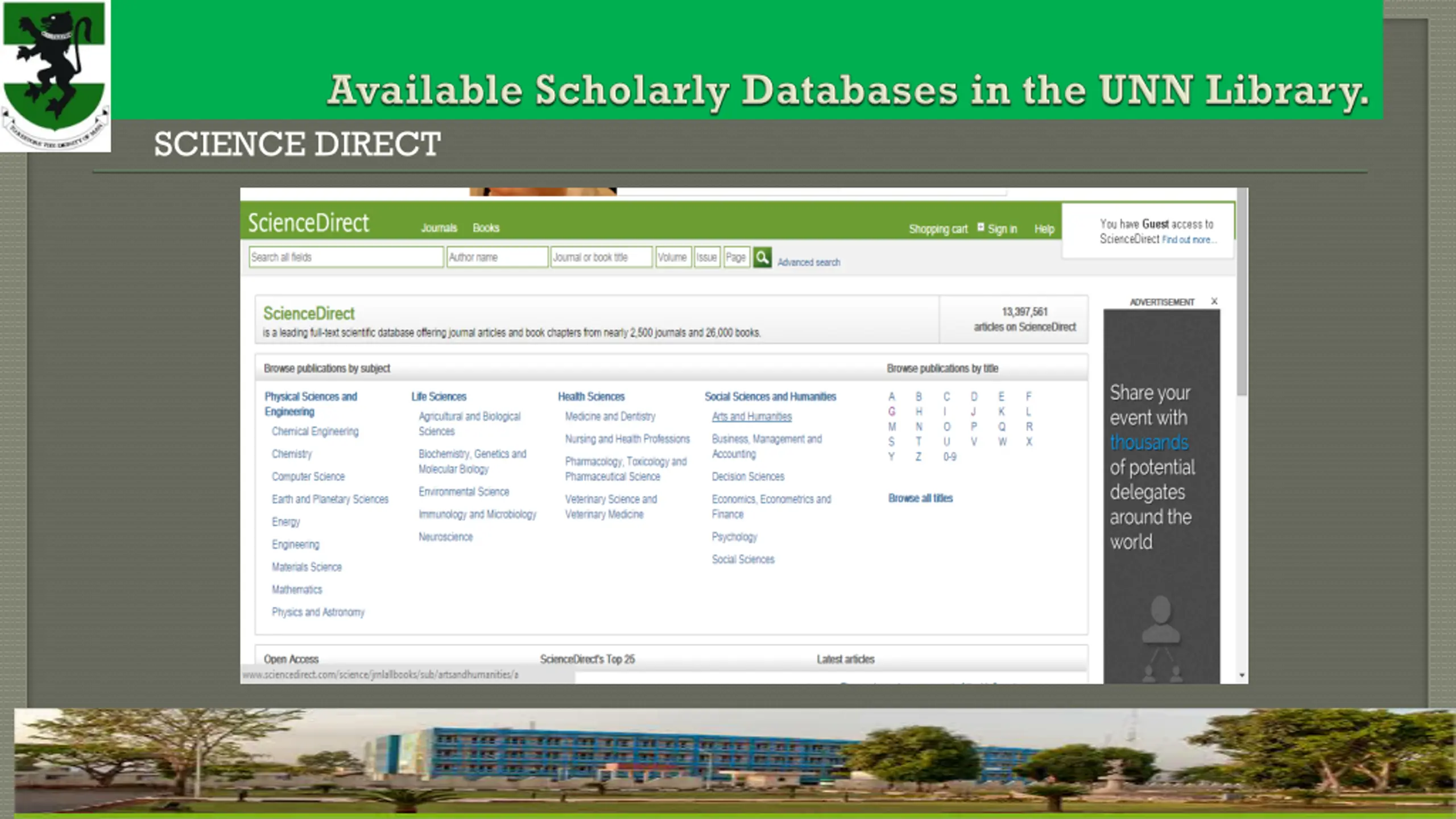Open Veterinary Science and Veterinary Medicine
This screenshot has height=819, width=1456.
pos(611,507)
